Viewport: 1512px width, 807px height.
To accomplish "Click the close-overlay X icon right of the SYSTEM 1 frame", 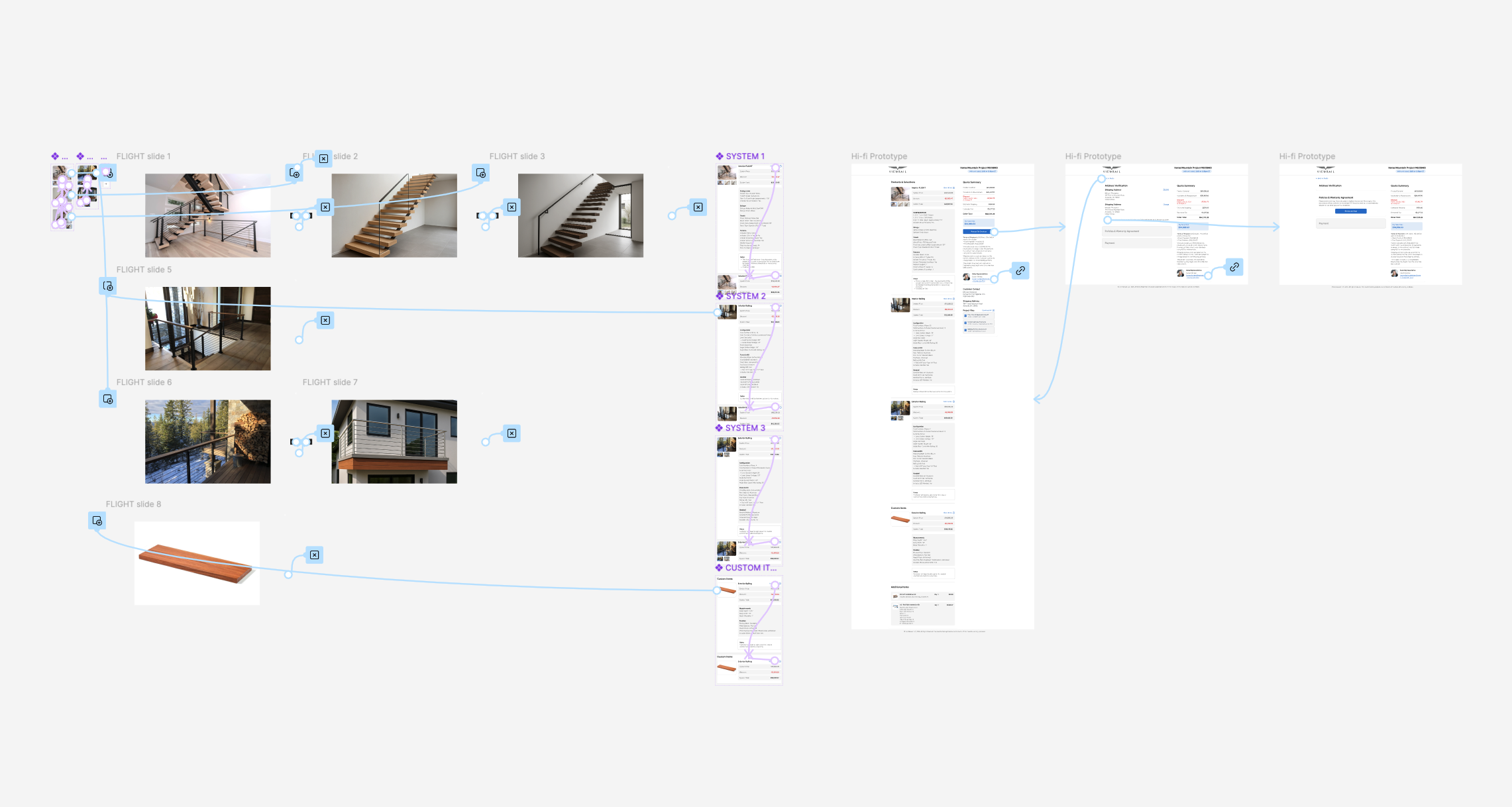I will coord(696,207).
